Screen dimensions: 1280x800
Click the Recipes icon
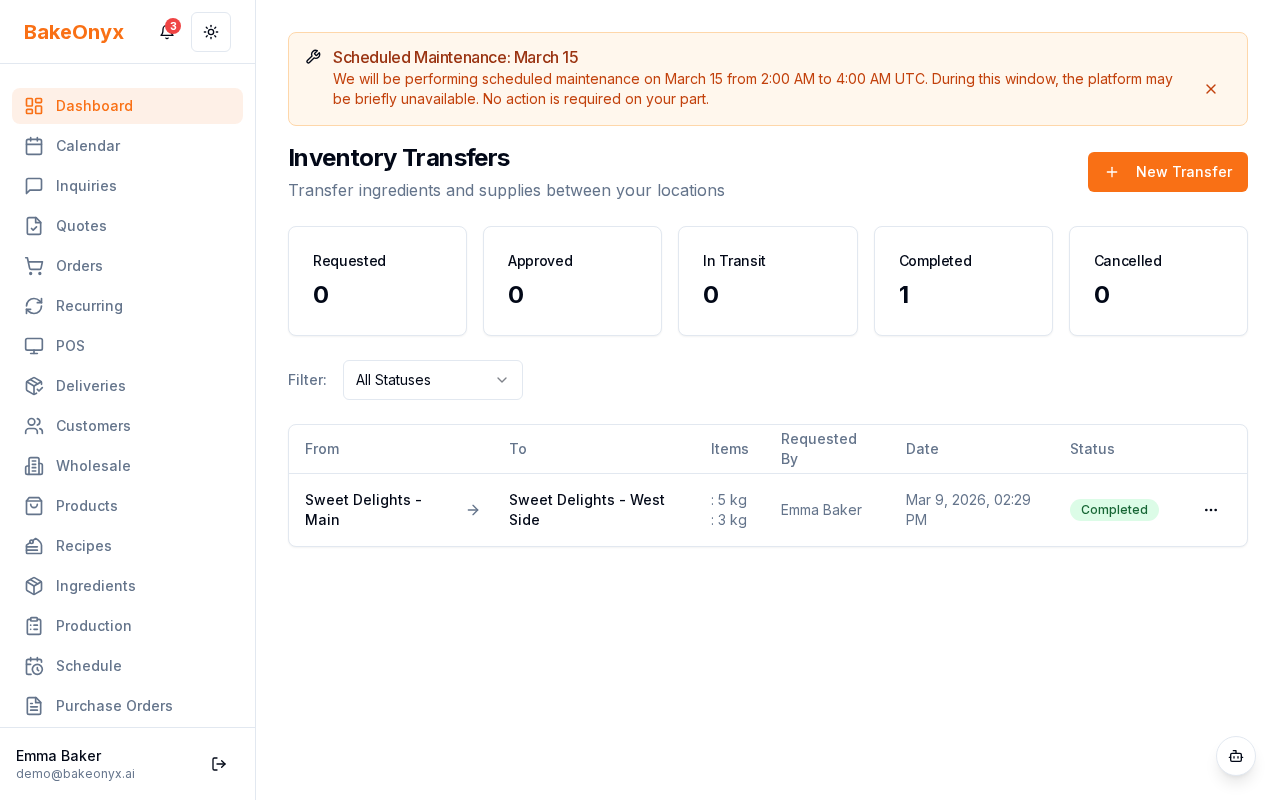point(34,546)
